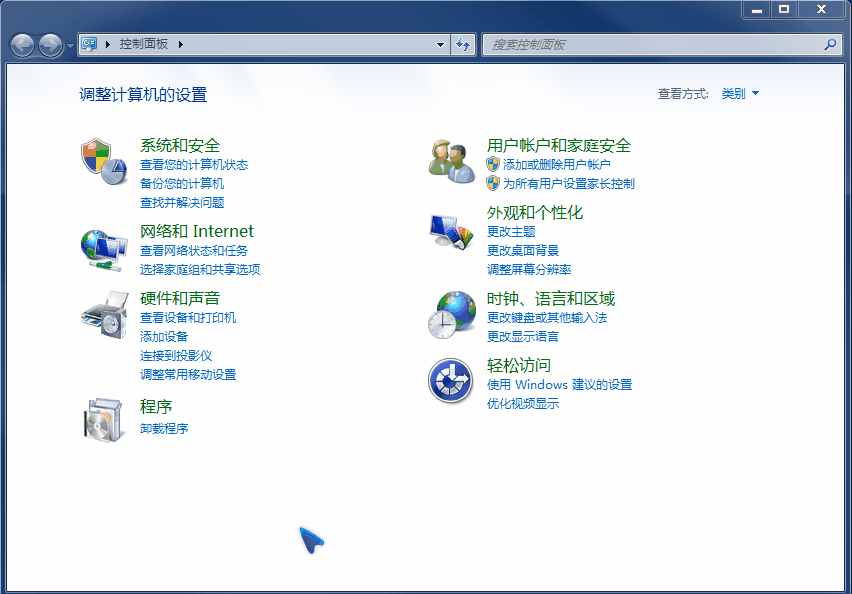
Task: Open 轻松访问 category
Action: [x=519, y=365]
